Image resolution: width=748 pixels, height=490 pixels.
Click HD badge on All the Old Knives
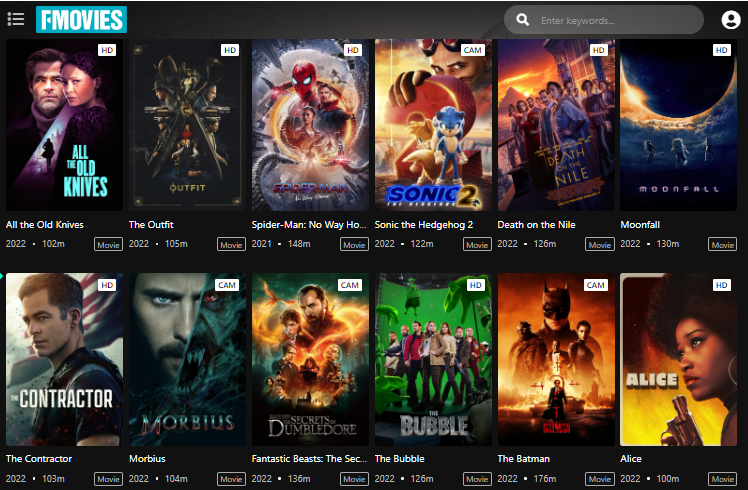pos(107,50)
